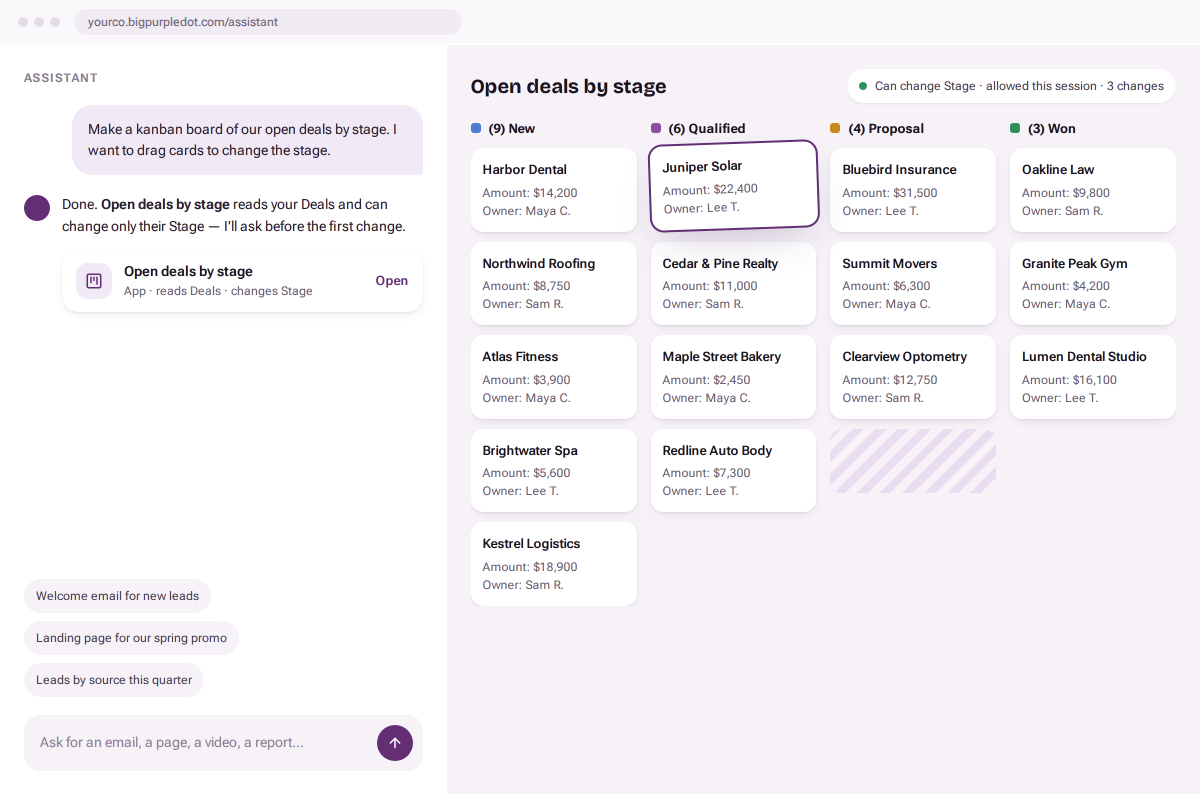Viewport: 1200px width, 794px height.
Task: Click the Amount: $31,500 value
Action: click(x=890, y=193)
